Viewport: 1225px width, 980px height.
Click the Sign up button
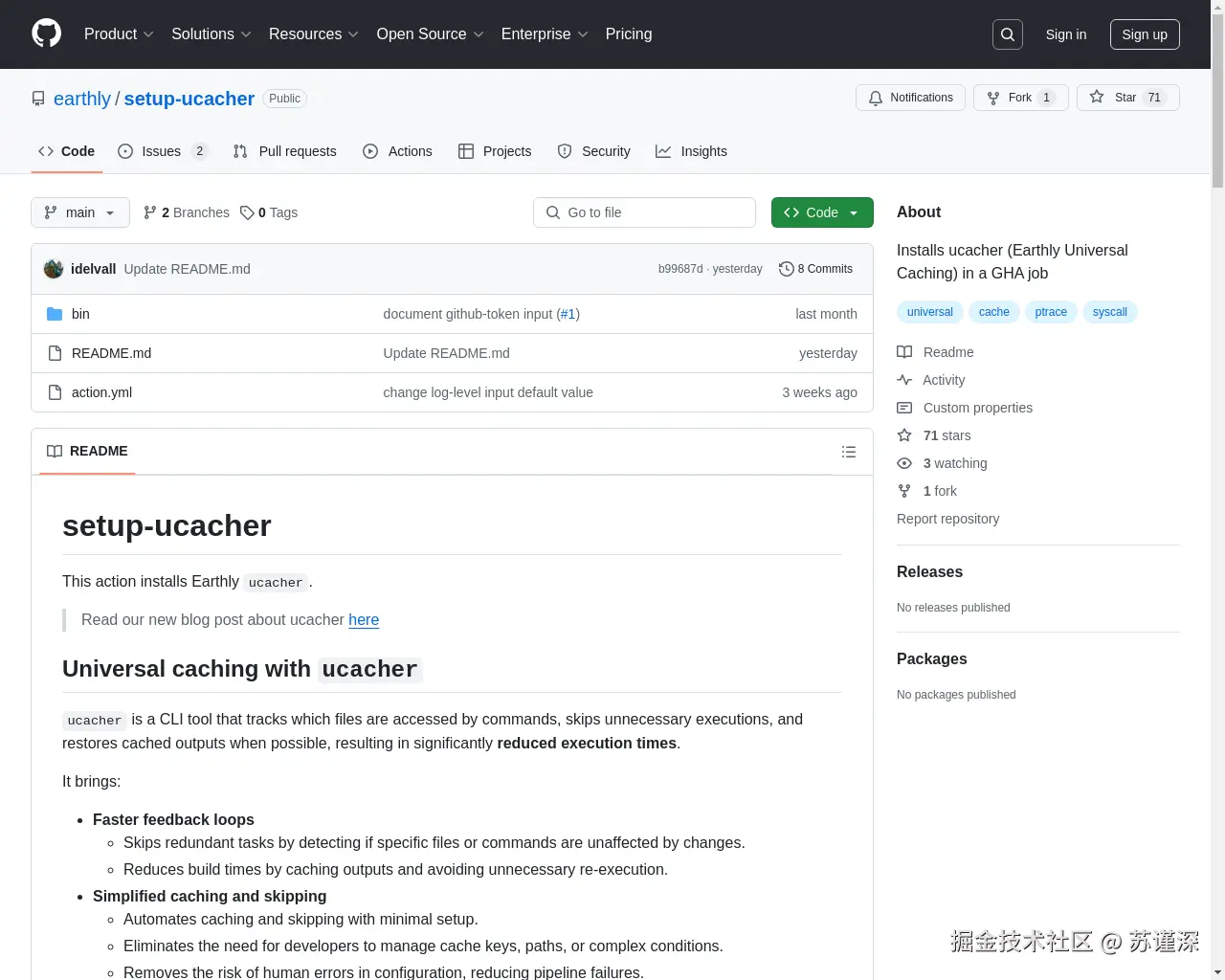[1145, 34]
